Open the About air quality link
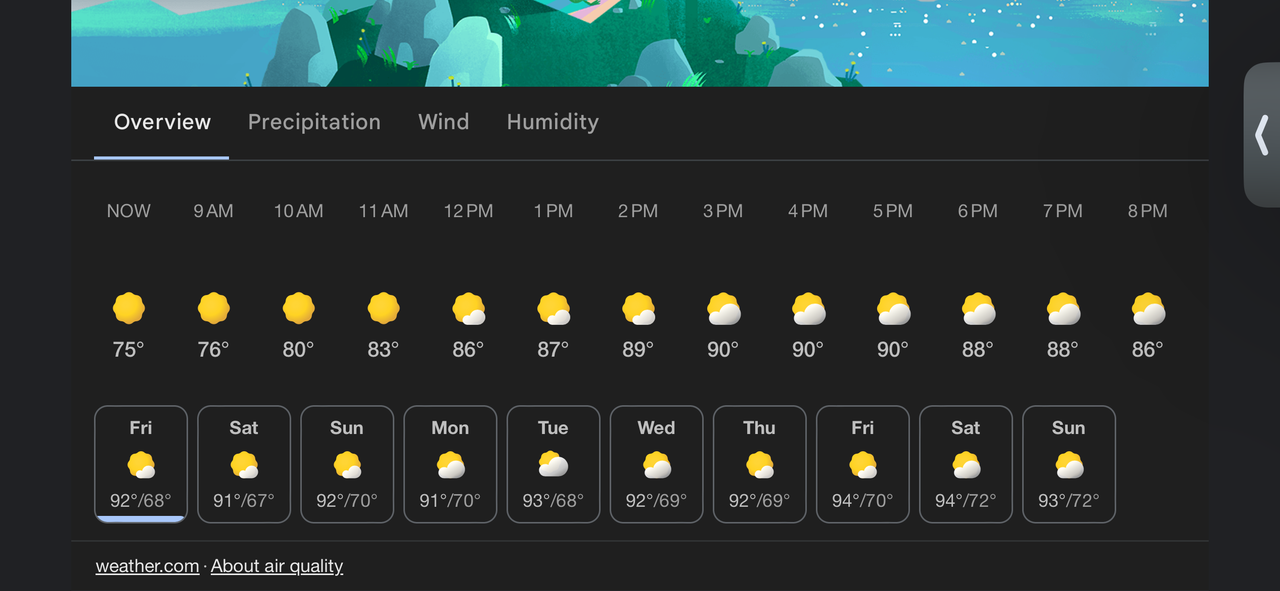Screen dimensions: 1280x591 click(x=277, y=566)
